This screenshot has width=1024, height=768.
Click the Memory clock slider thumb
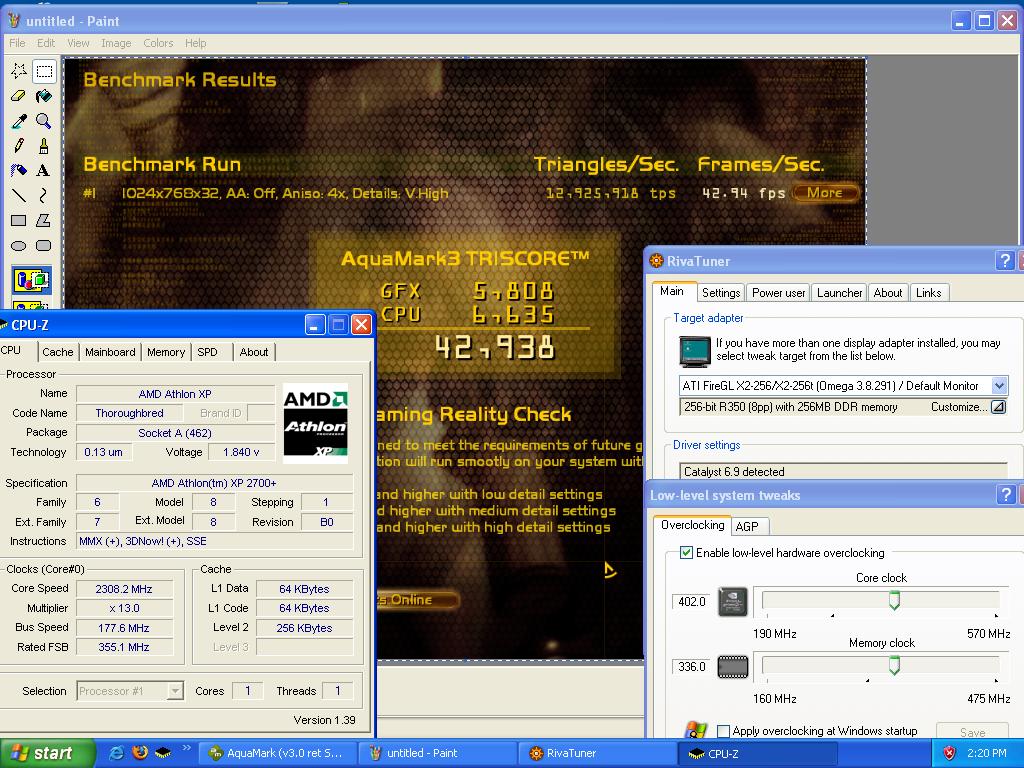895,665
